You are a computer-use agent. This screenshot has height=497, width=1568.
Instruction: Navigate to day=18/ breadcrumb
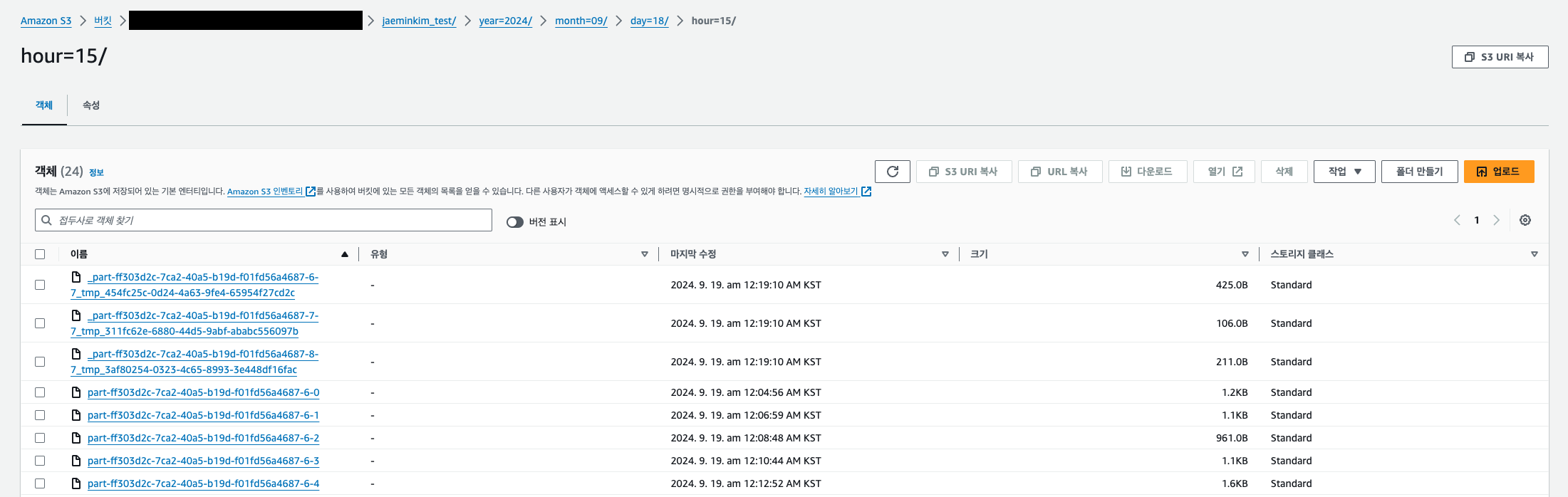[x=650, y=21]
